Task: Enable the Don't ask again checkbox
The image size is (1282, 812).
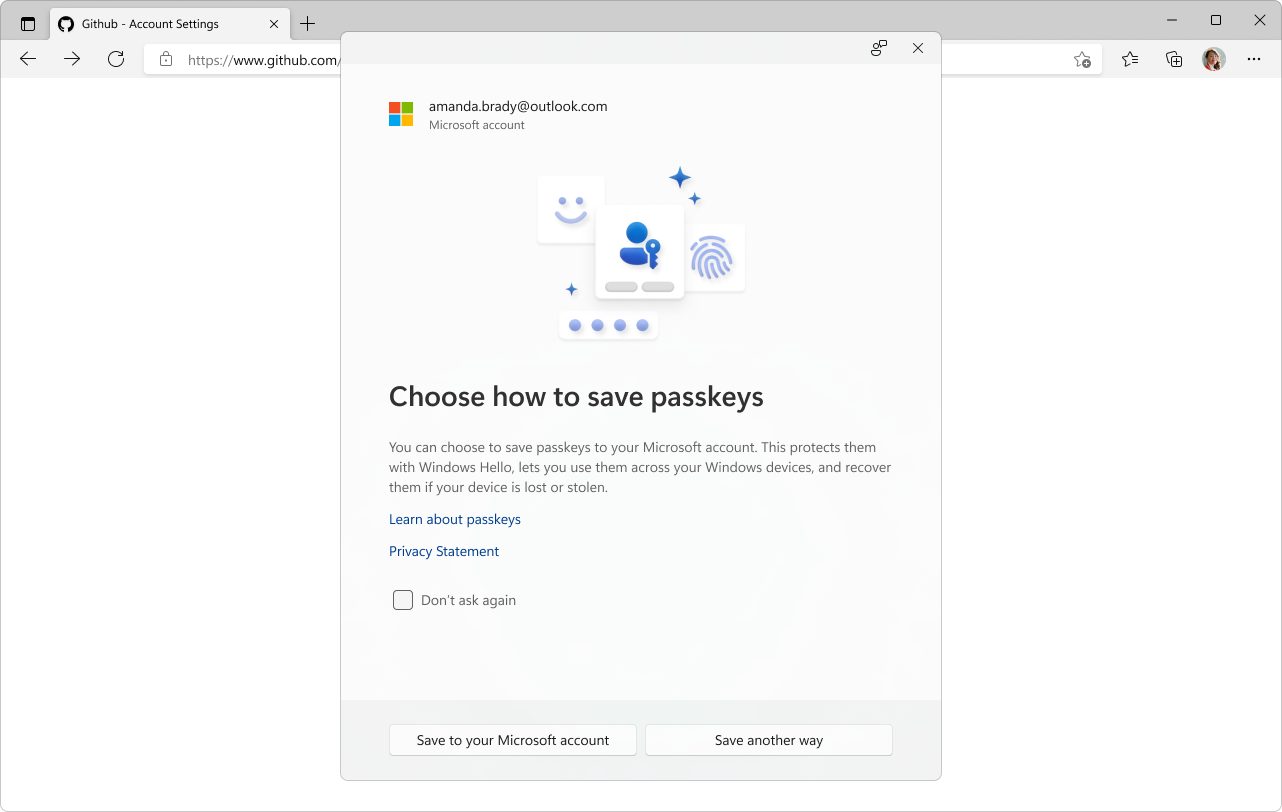Action: click(x=402, y=600)
